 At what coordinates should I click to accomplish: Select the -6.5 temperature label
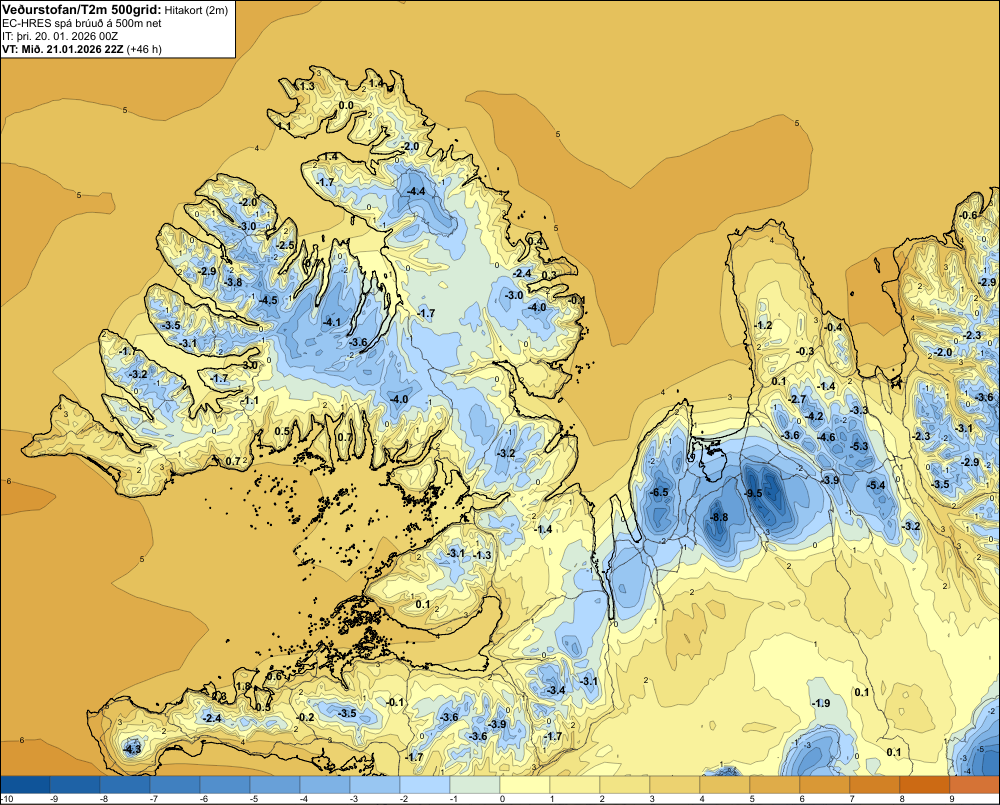click(659, 492)
